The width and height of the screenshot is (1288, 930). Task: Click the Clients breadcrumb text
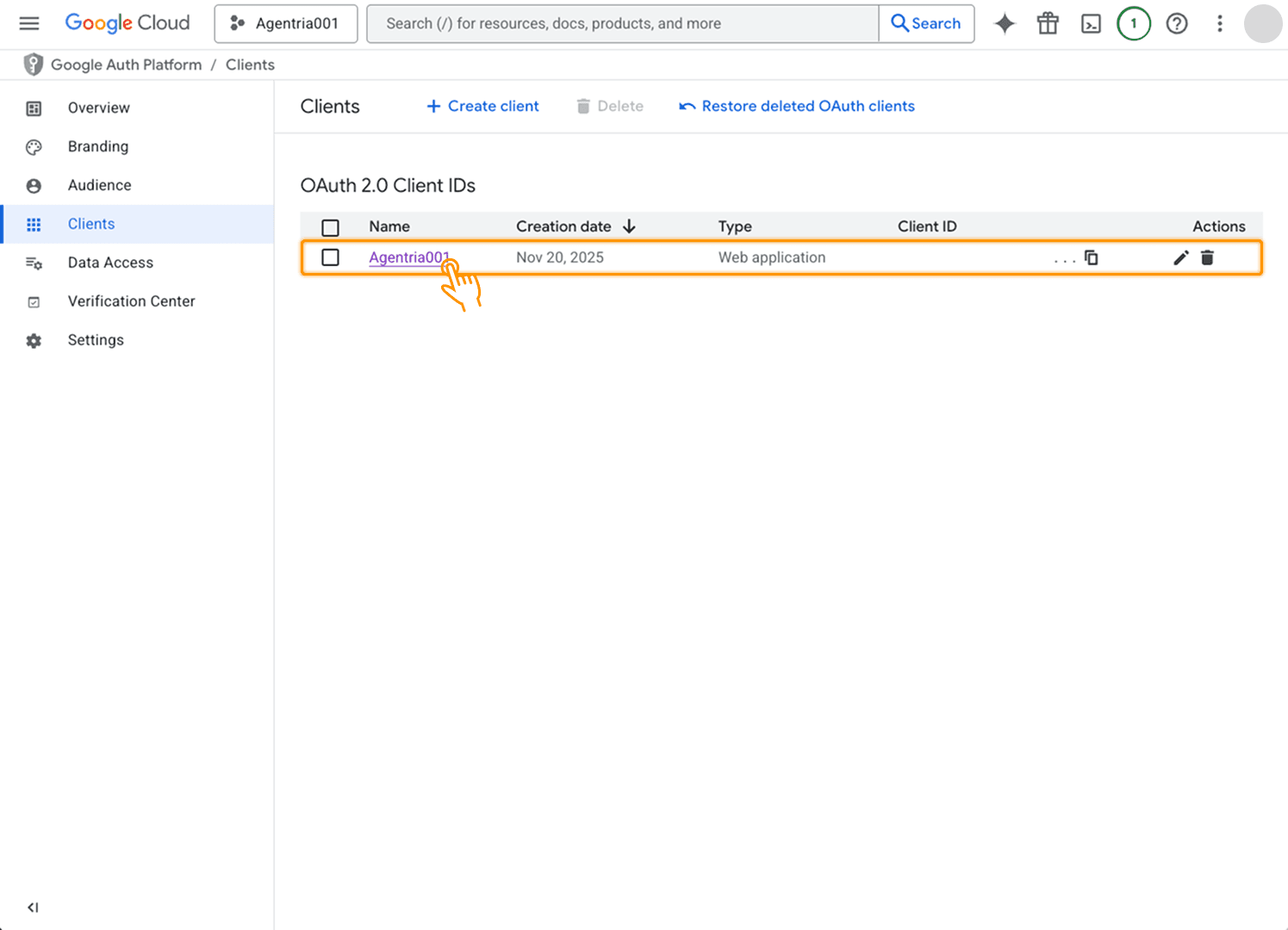tap(250, 65)
